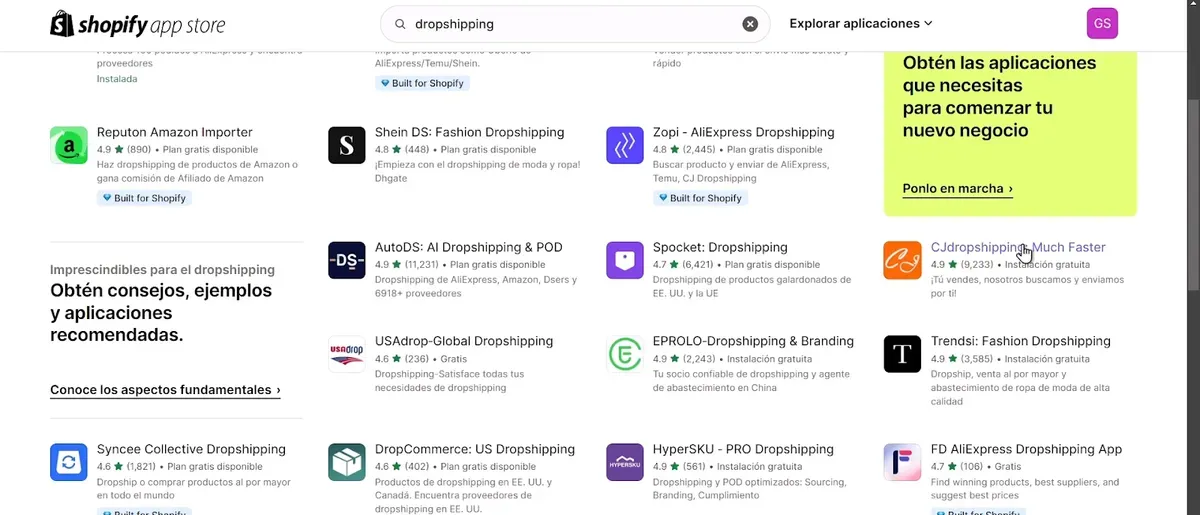Open Reputon Amazon Importer title link
The width and height of the screenshot is (1200, 515).
pos(175,132)
